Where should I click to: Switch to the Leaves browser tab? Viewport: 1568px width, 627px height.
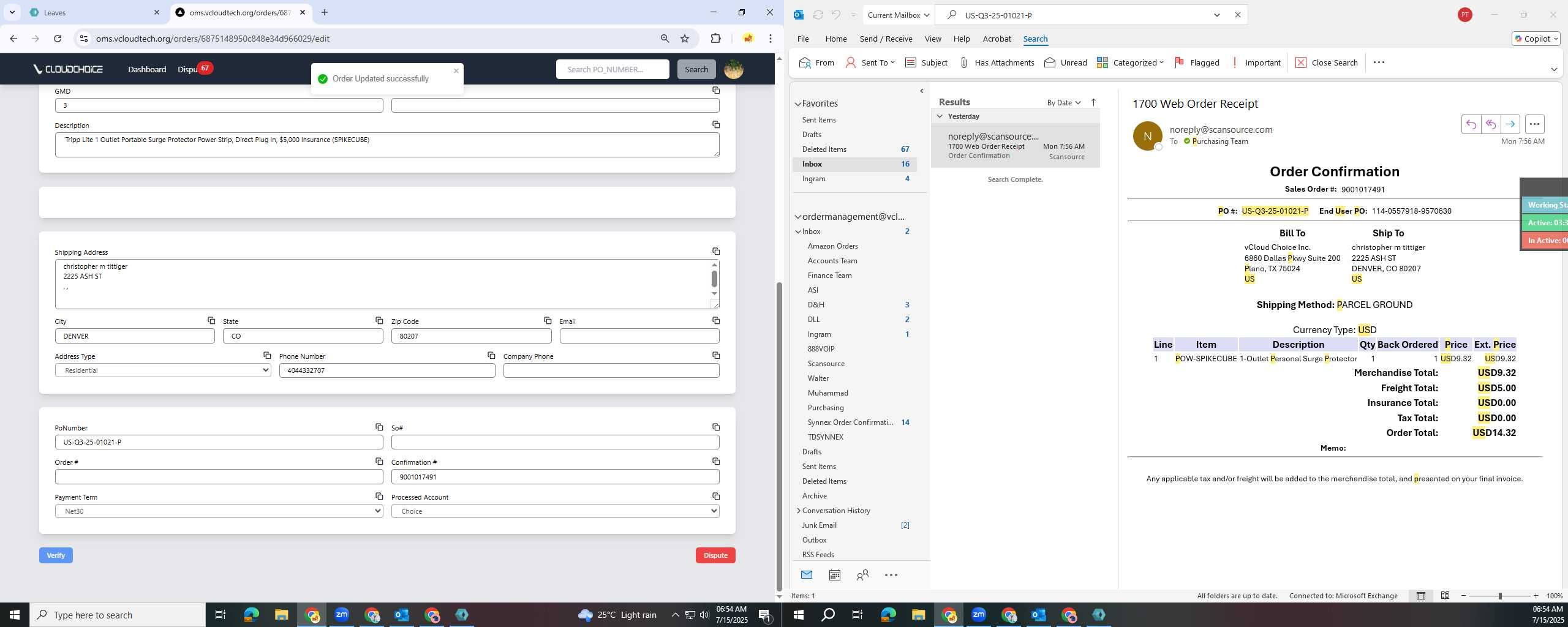(95, 12)
